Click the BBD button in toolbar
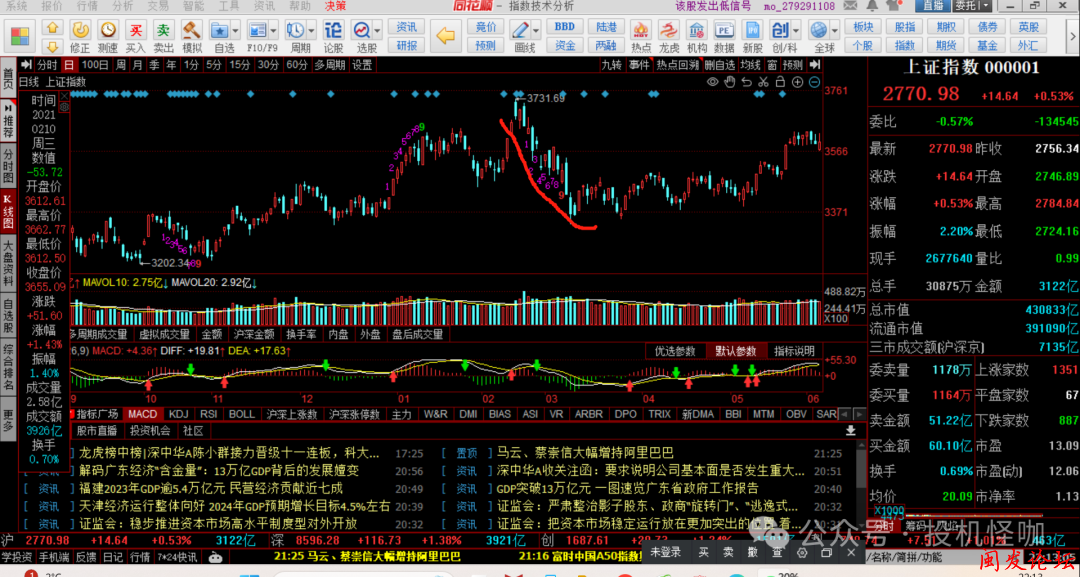This screenshot has height=577, width=1080. 565,27
